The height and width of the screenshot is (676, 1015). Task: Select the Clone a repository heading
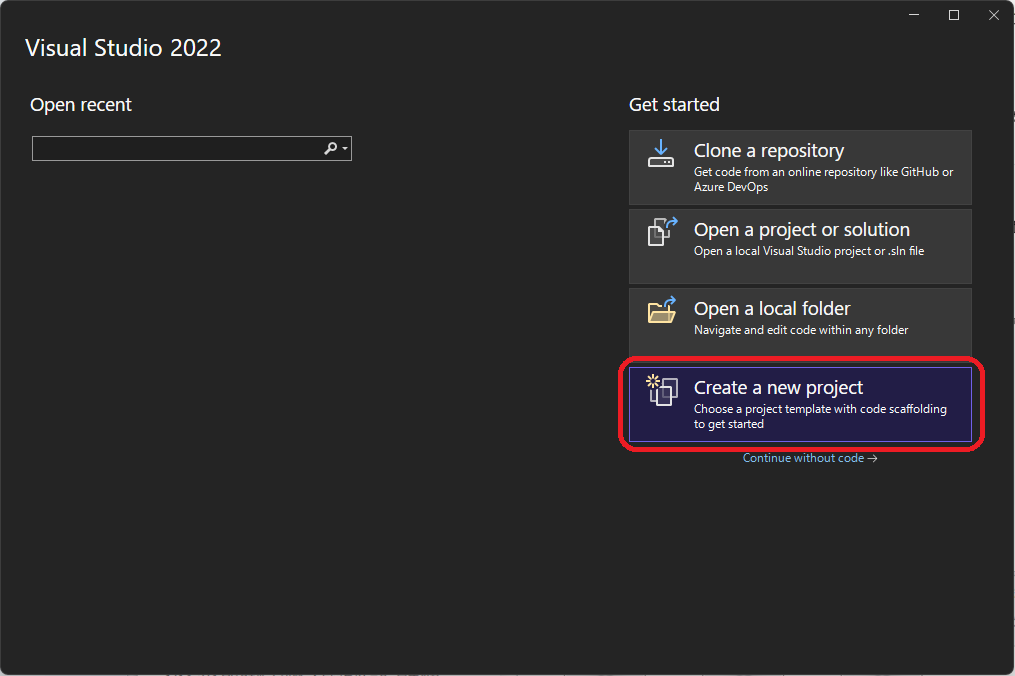(768, 151)
